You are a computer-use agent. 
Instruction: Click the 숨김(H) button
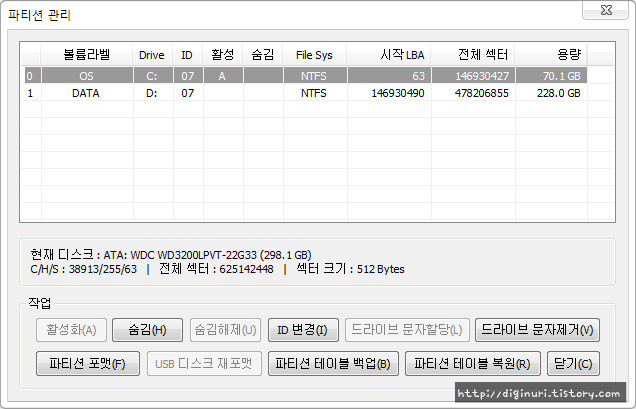(147, 330)
